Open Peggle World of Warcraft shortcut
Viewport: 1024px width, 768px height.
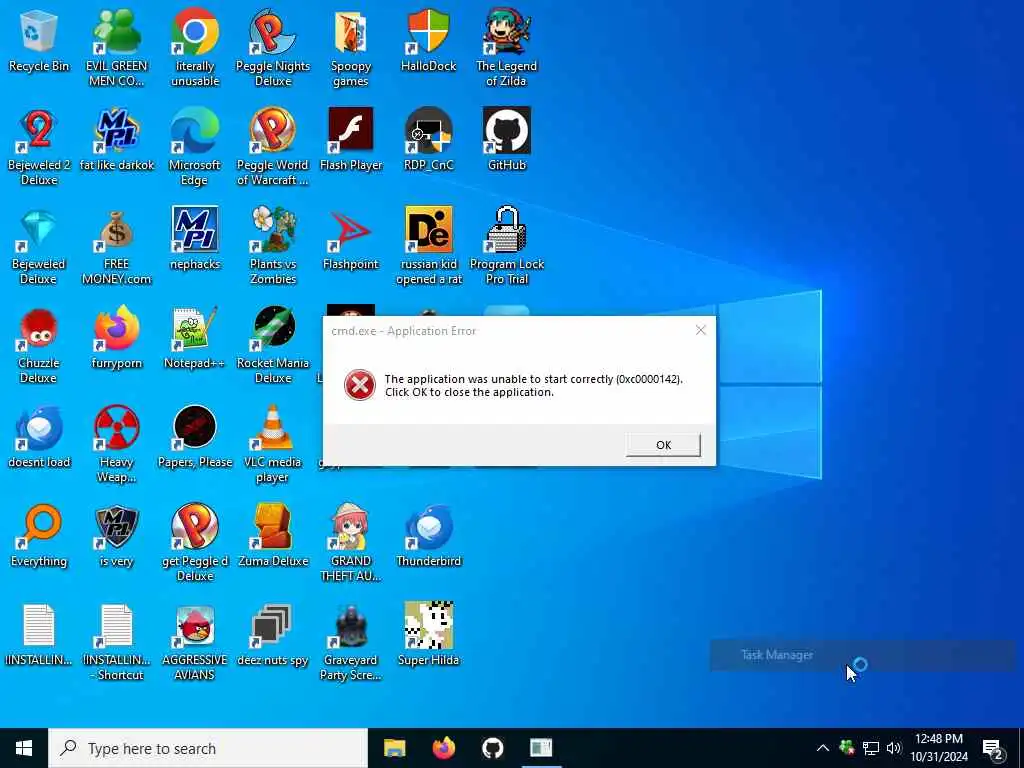coord(272,146)
